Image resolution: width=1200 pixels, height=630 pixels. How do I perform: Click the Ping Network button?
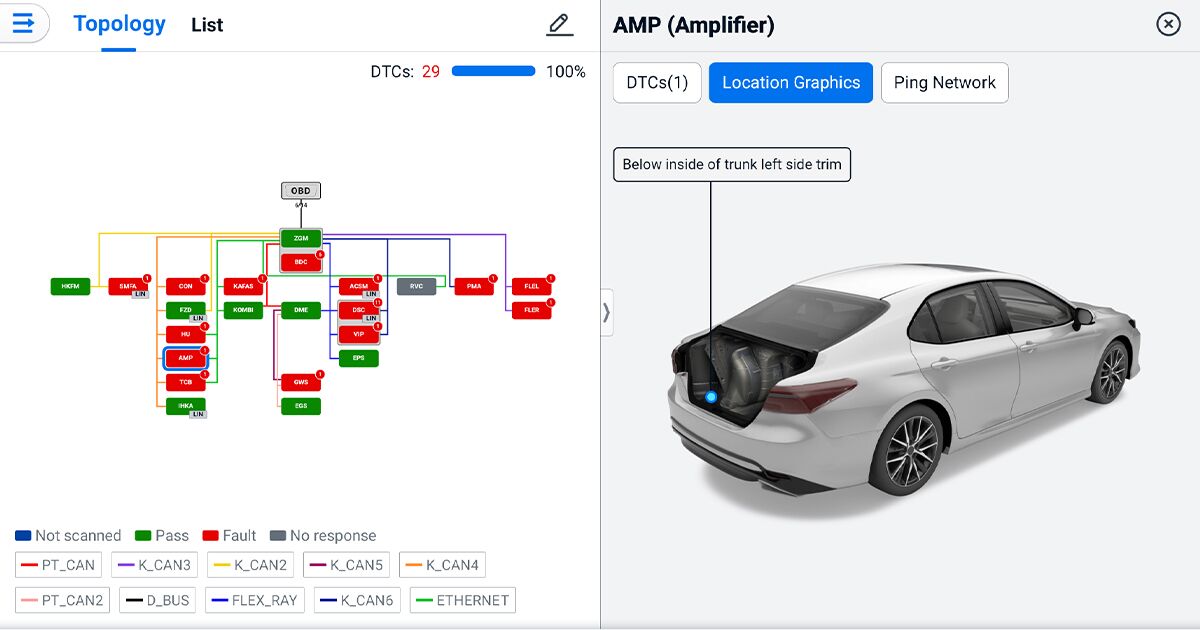[x=944, y=83]
